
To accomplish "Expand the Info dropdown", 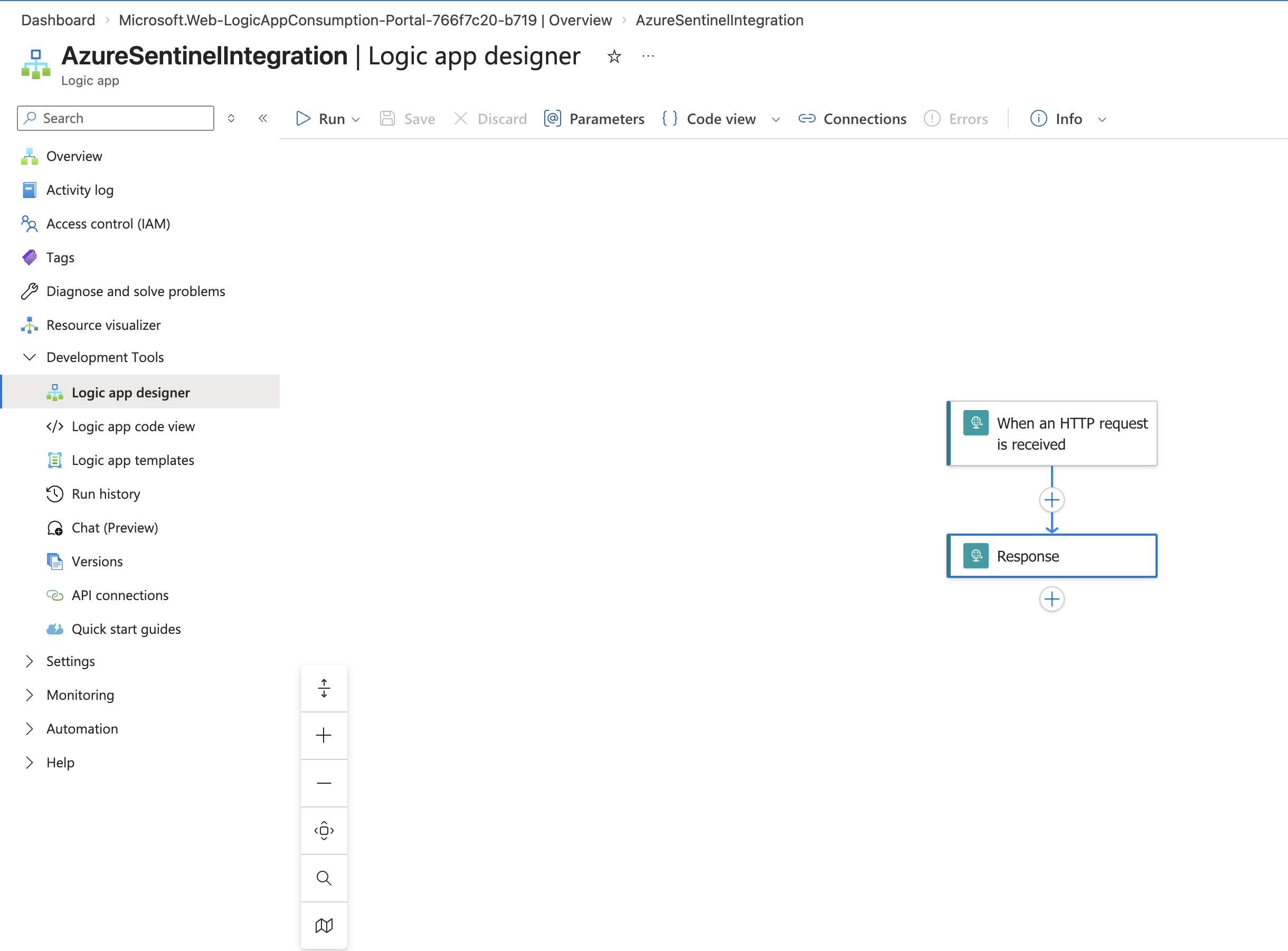I will click(x=1102, y=119).
